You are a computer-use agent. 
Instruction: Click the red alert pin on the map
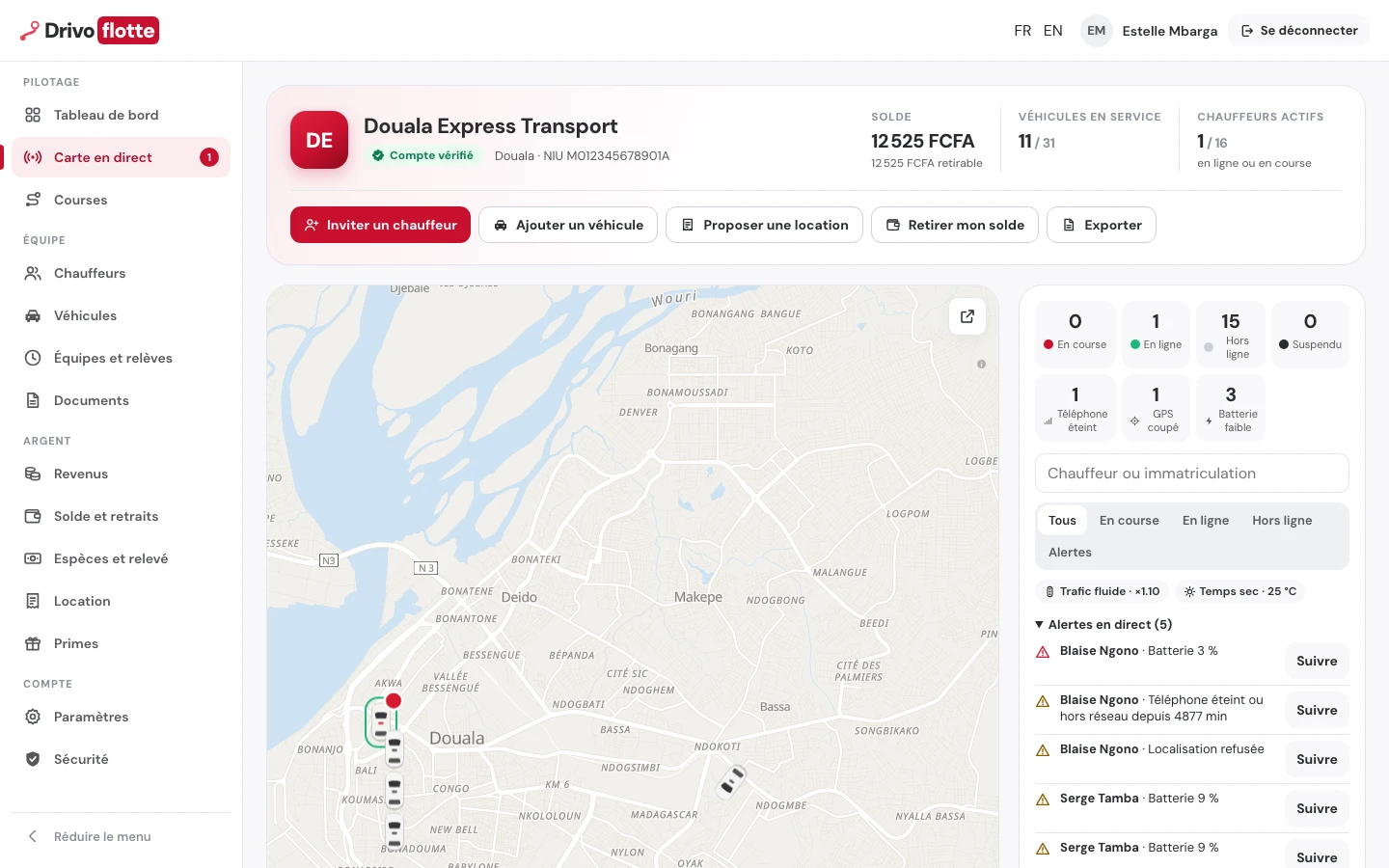pyautogui.click(x=394, y=701)
